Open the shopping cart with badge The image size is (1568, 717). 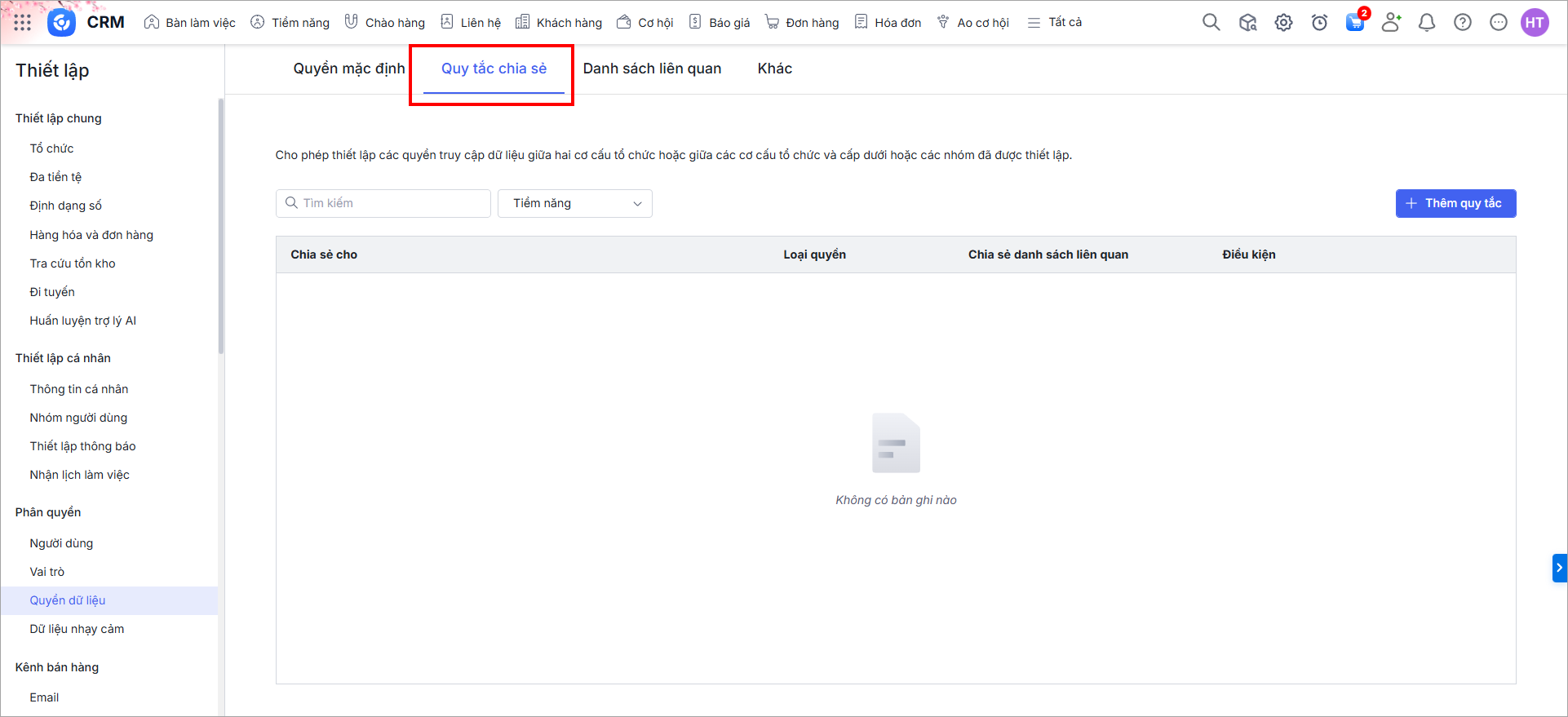[1355, 22]
